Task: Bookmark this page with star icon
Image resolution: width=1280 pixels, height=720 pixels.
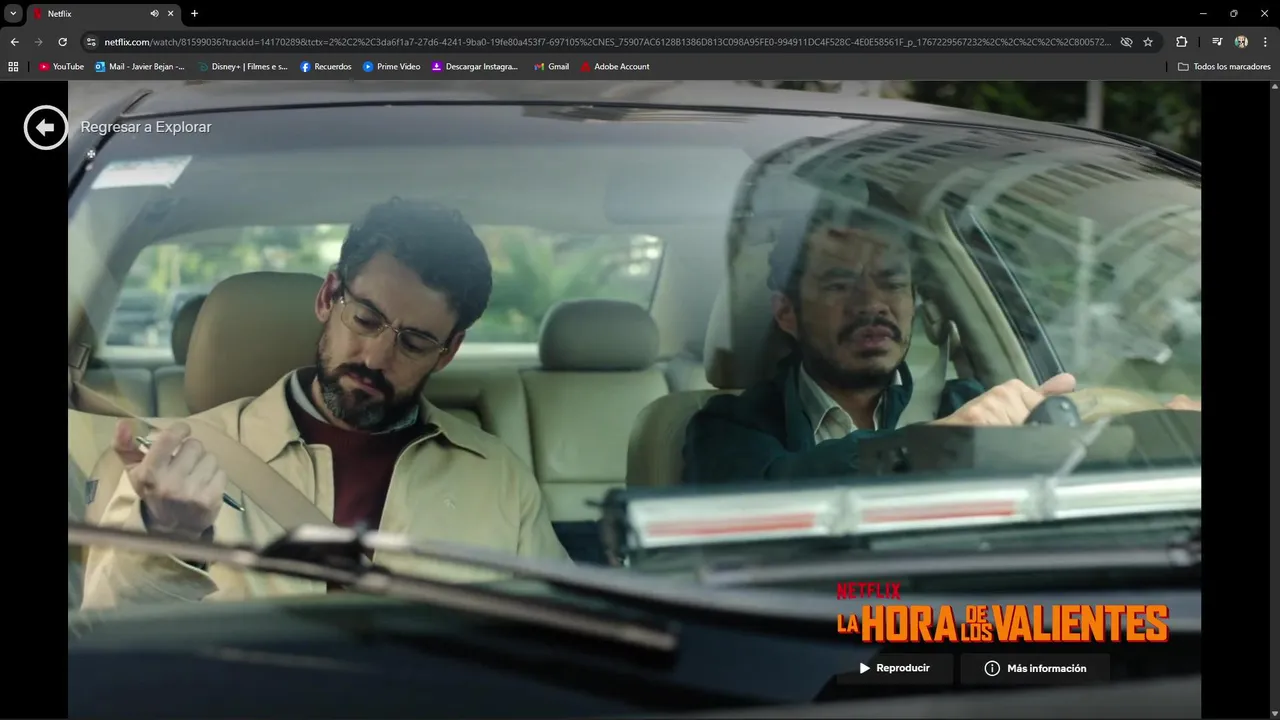Action: click(x=1148, y=42)
